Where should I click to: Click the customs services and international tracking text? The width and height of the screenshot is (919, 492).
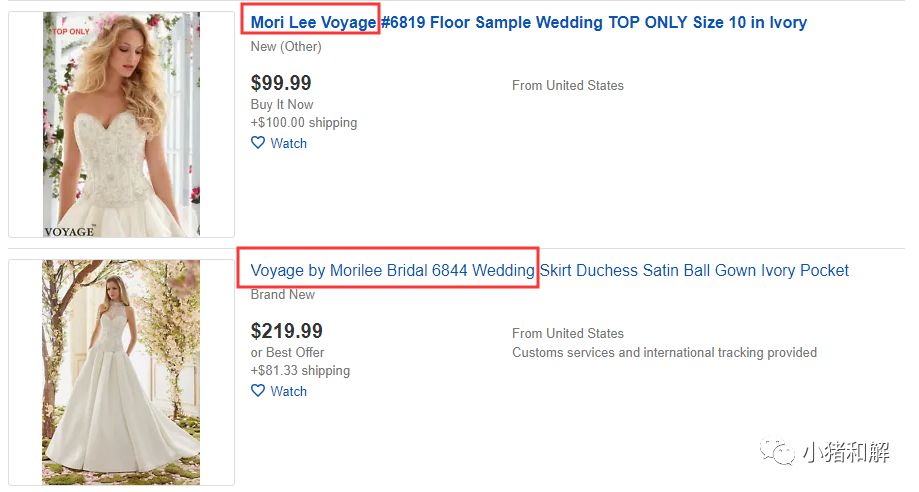tap(664, 352)
